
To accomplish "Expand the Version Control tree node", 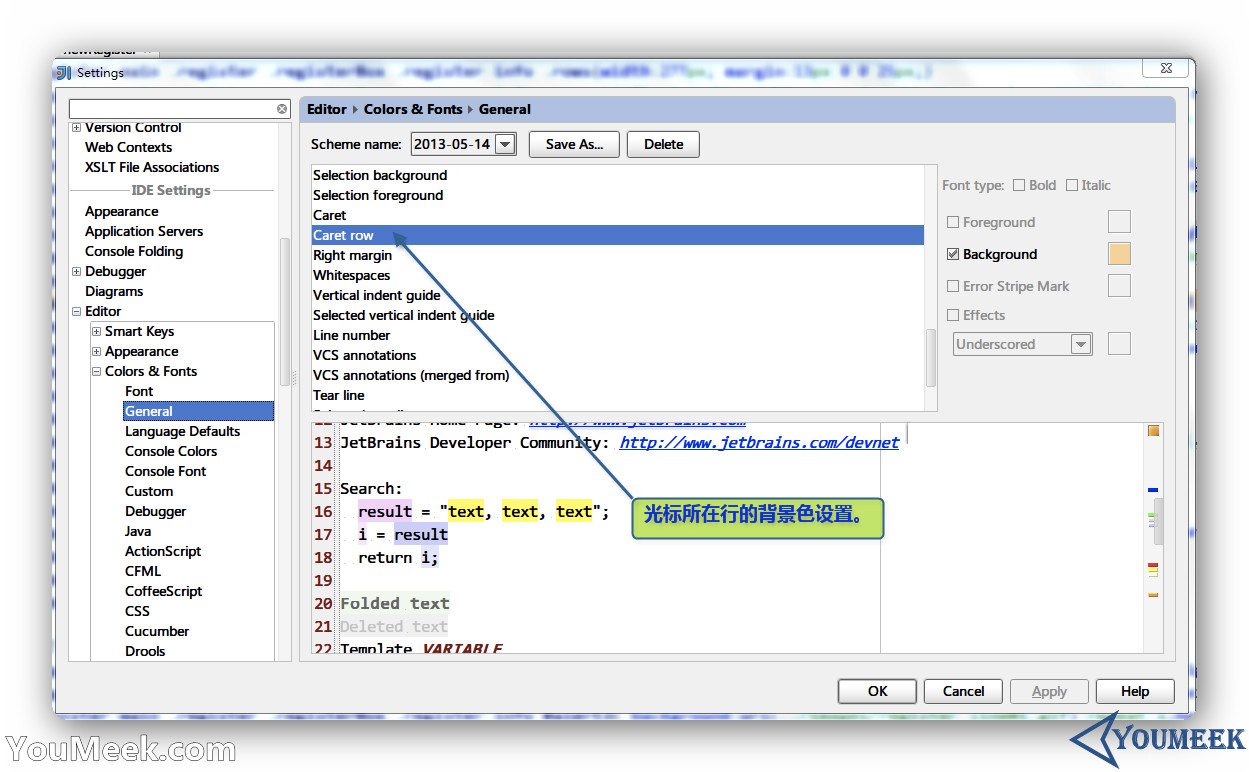I will pyautogui.click(x=76, y=128).
